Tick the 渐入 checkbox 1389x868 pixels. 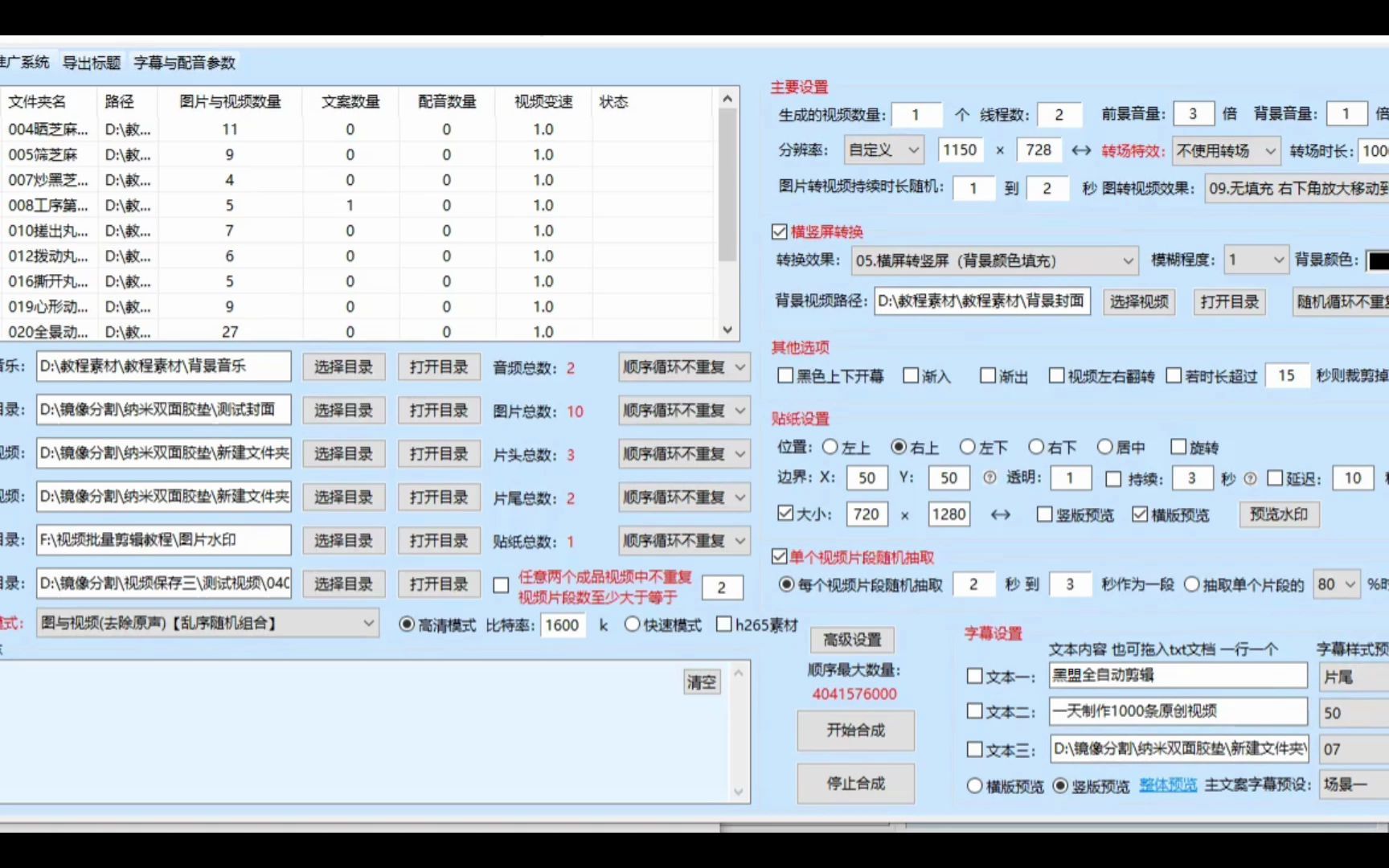point(911,375)
